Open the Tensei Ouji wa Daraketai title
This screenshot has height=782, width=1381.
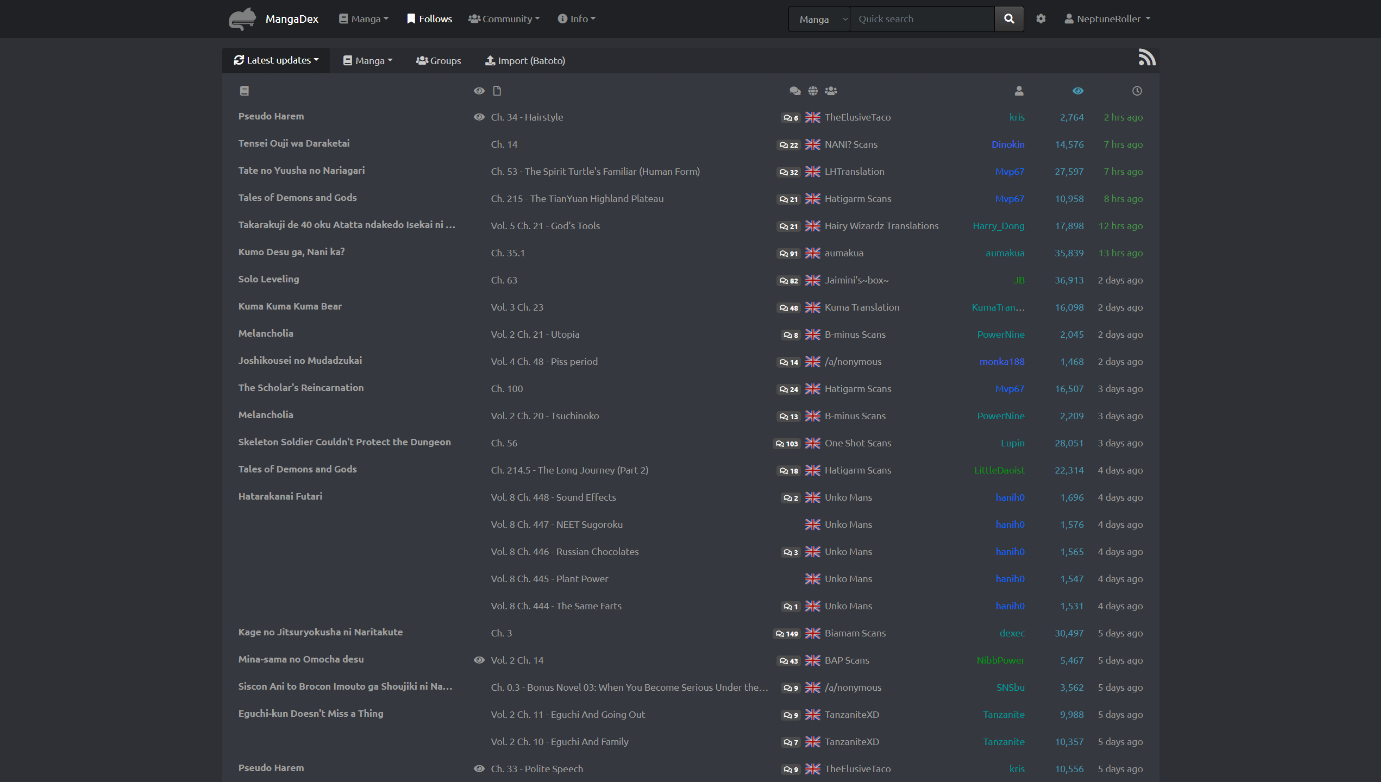tap(294, 144)
